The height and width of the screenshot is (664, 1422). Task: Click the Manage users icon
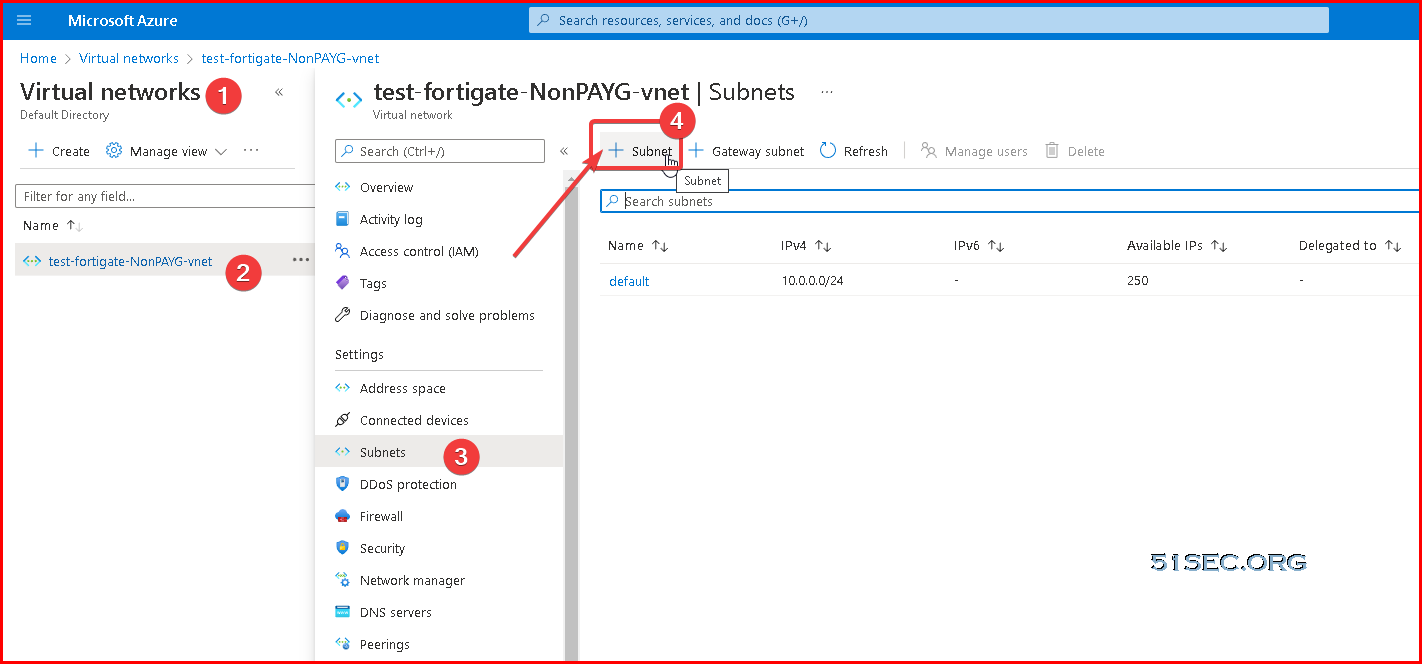pos(929,151)
